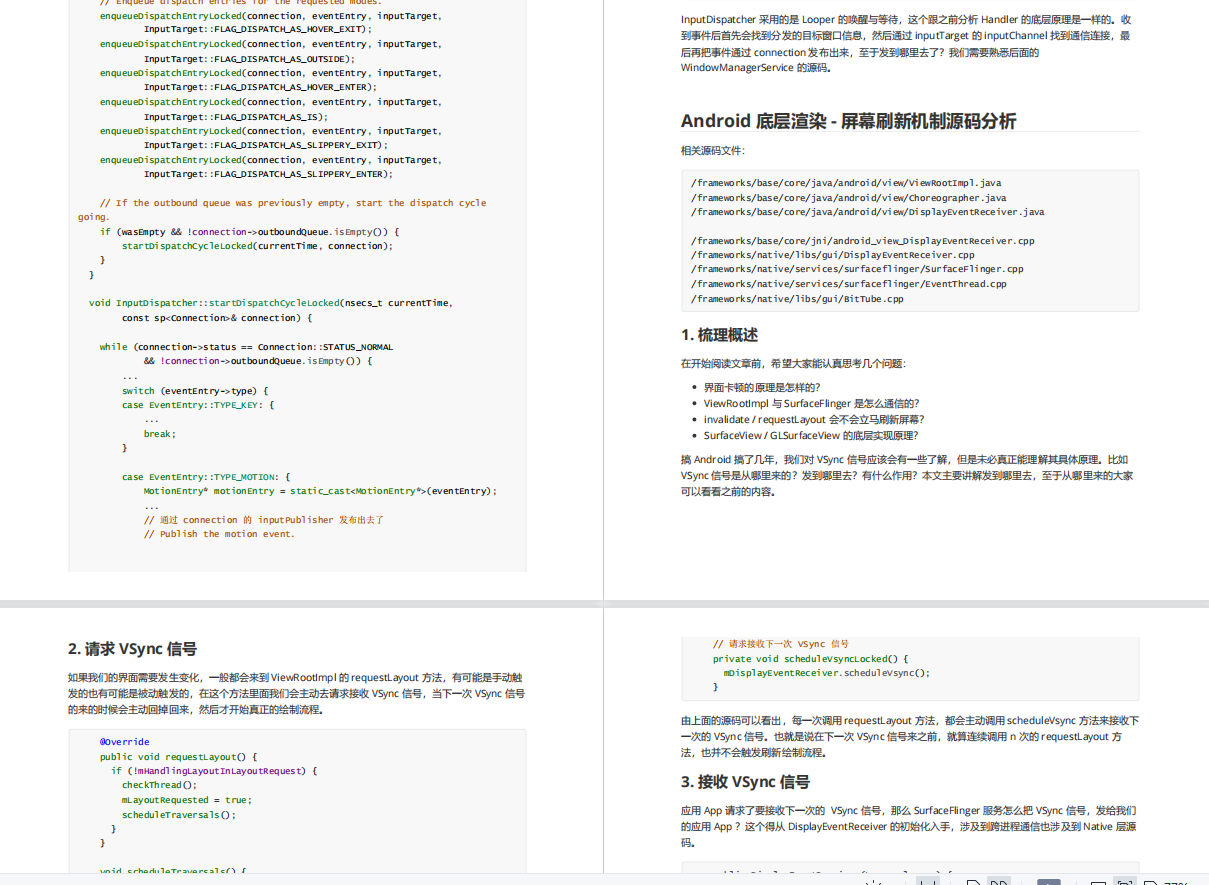1209x885 pixels.
Task: Select the path line ending in ViewRootImpl.java
Action: click(846, 183)
